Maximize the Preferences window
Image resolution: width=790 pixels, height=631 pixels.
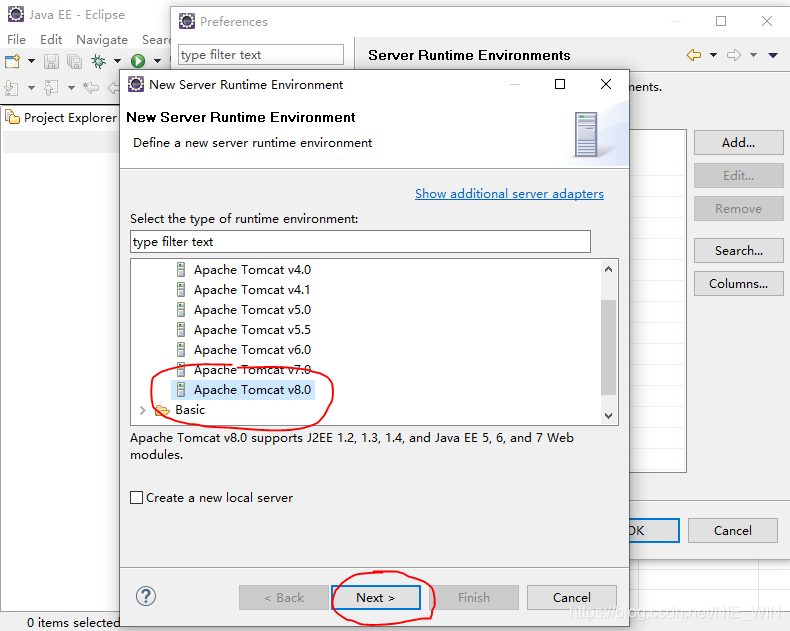[x=721, y=21]
